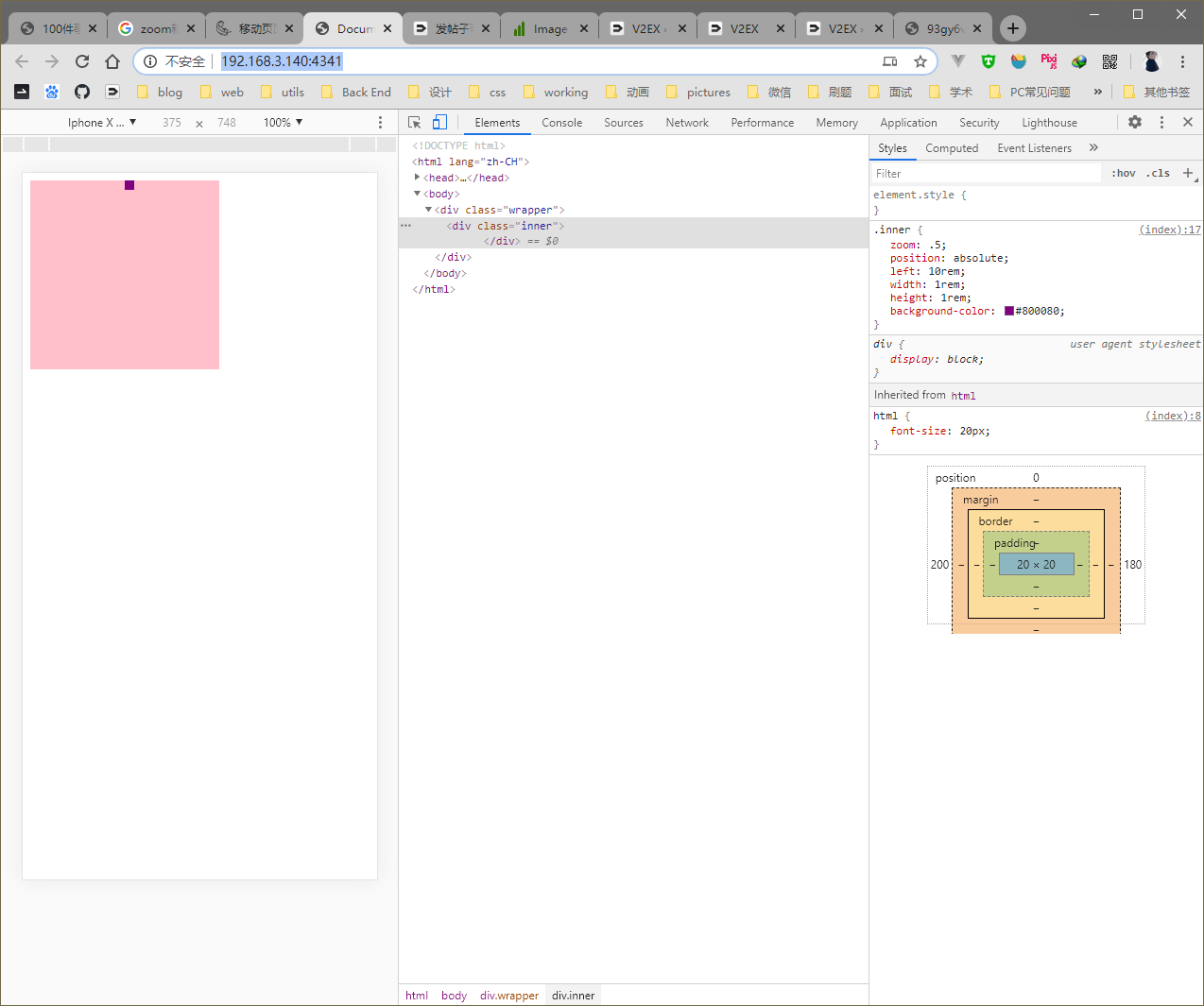Open the DevTools three-dot customize menu
The width and height of the screenshot is (1204, 1006).
coord(1161,123)
